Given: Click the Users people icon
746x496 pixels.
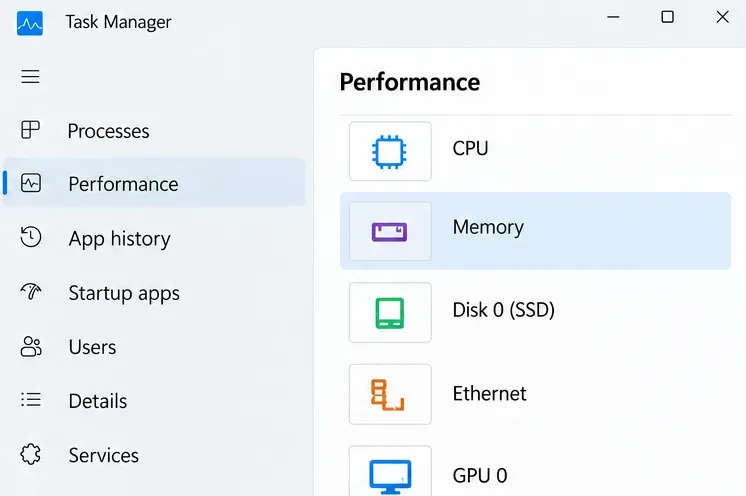Looking at the screenshot, I should click(31, 347).
